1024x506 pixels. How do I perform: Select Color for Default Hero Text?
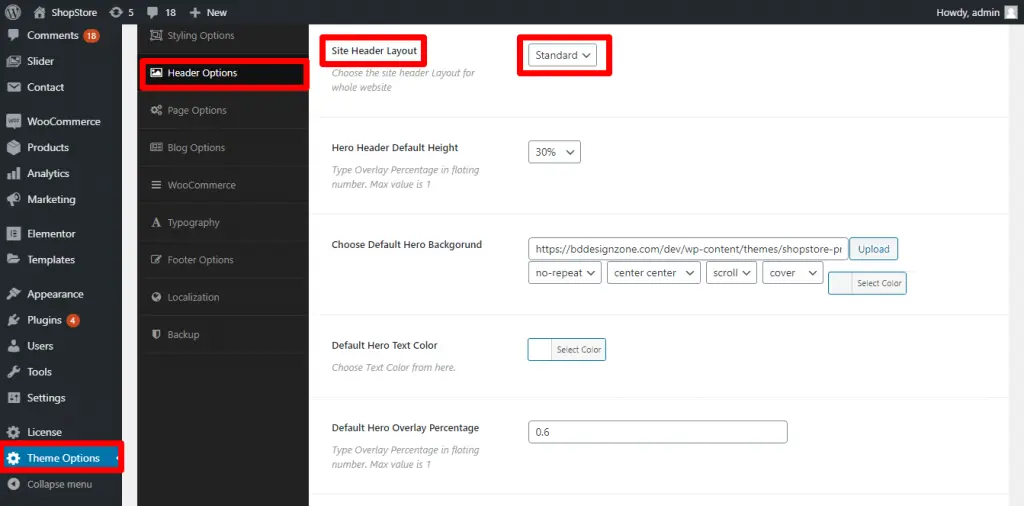pyautogui.click(x=567, y=349)
